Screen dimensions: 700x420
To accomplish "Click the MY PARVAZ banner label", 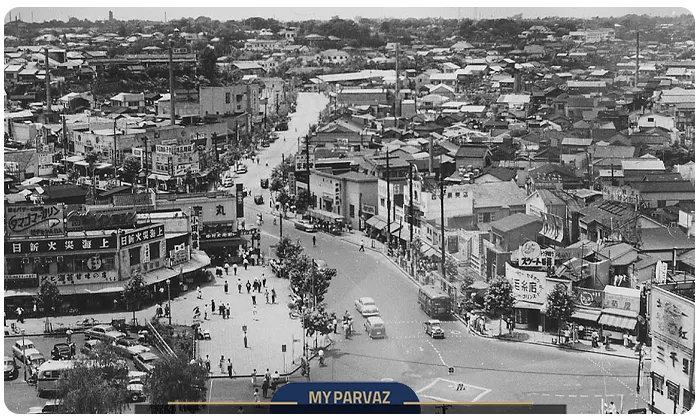I will [344, 397].
